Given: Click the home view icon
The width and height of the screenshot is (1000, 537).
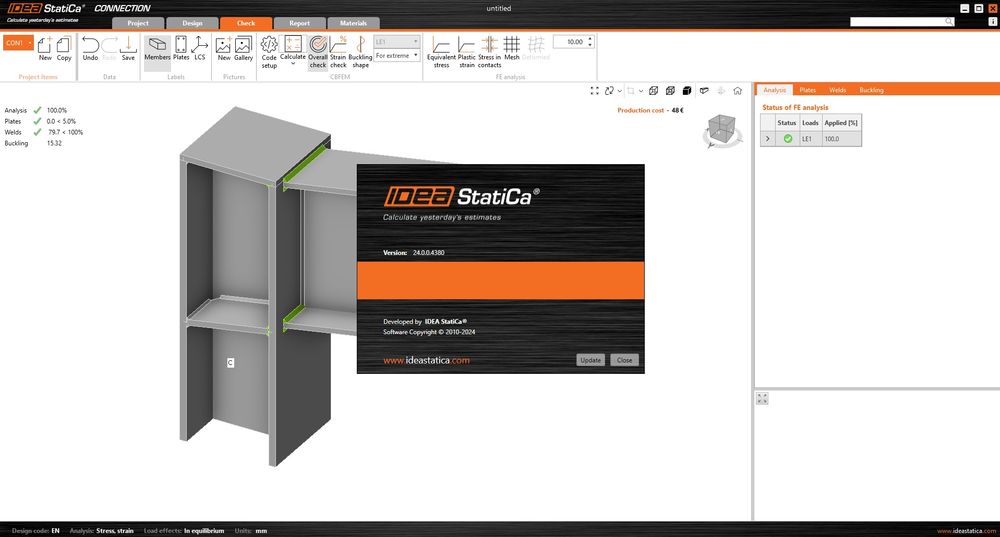Looking at the screenshot, I should 737,90.
